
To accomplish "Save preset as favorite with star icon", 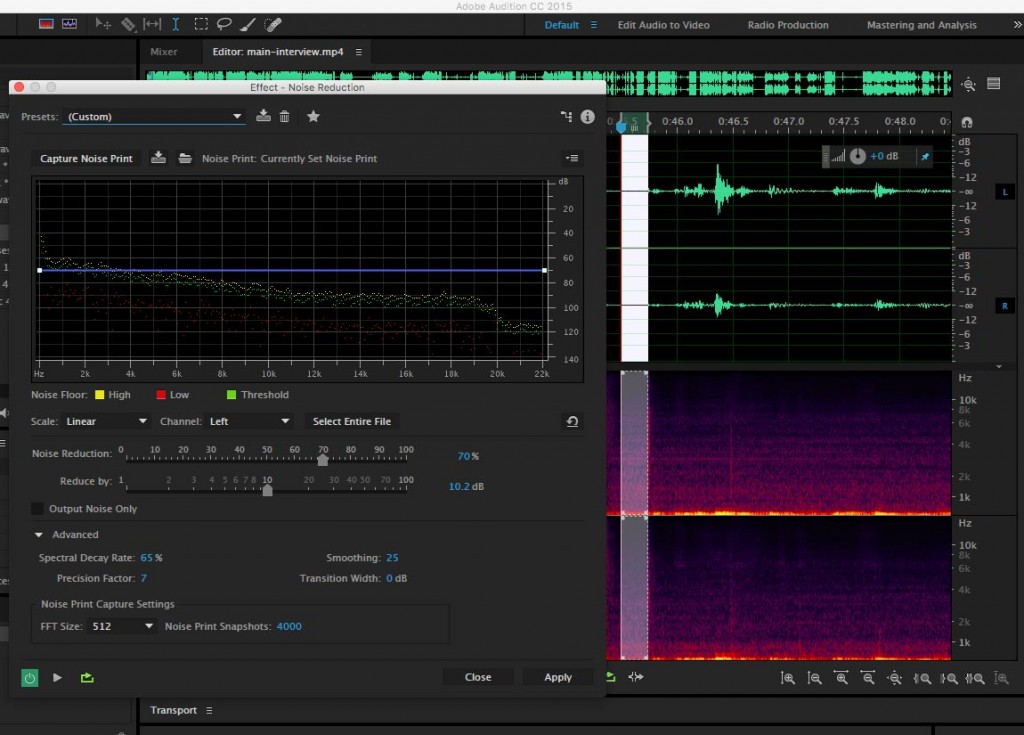I will click(x=313, y=117).
